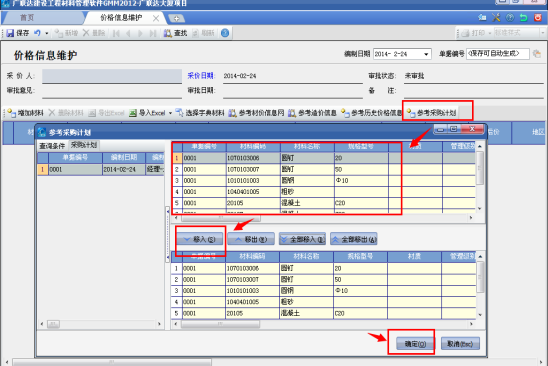
Task: Click 参考历史价格信息 button
Action: click(x=372, y=113)
